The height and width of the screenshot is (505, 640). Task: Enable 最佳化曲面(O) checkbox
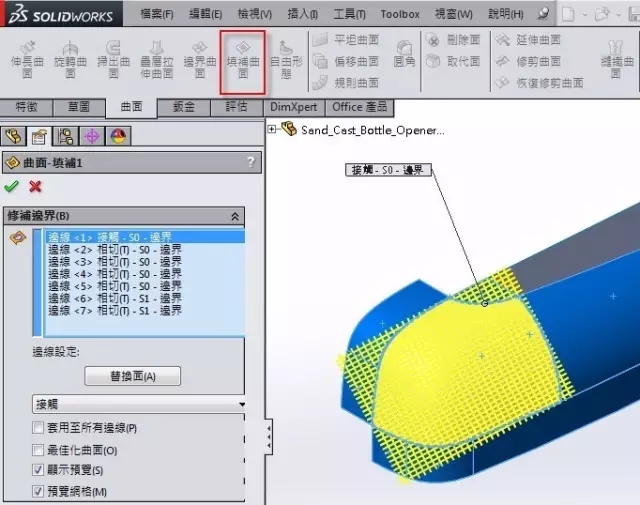coord(38,450)
